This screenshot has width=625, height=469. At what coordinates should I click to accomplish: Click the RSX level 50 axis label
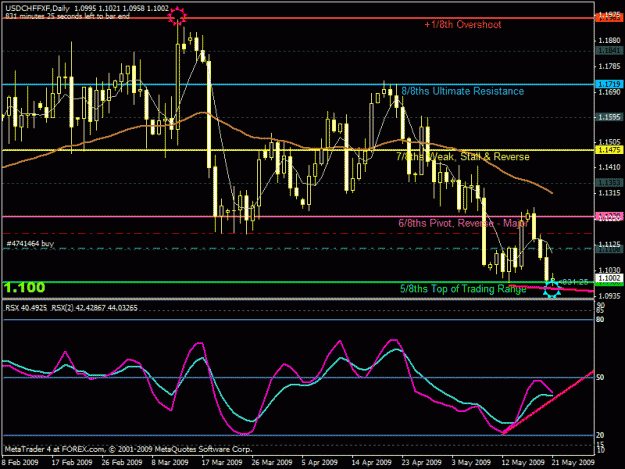click(x=600, y=377)
